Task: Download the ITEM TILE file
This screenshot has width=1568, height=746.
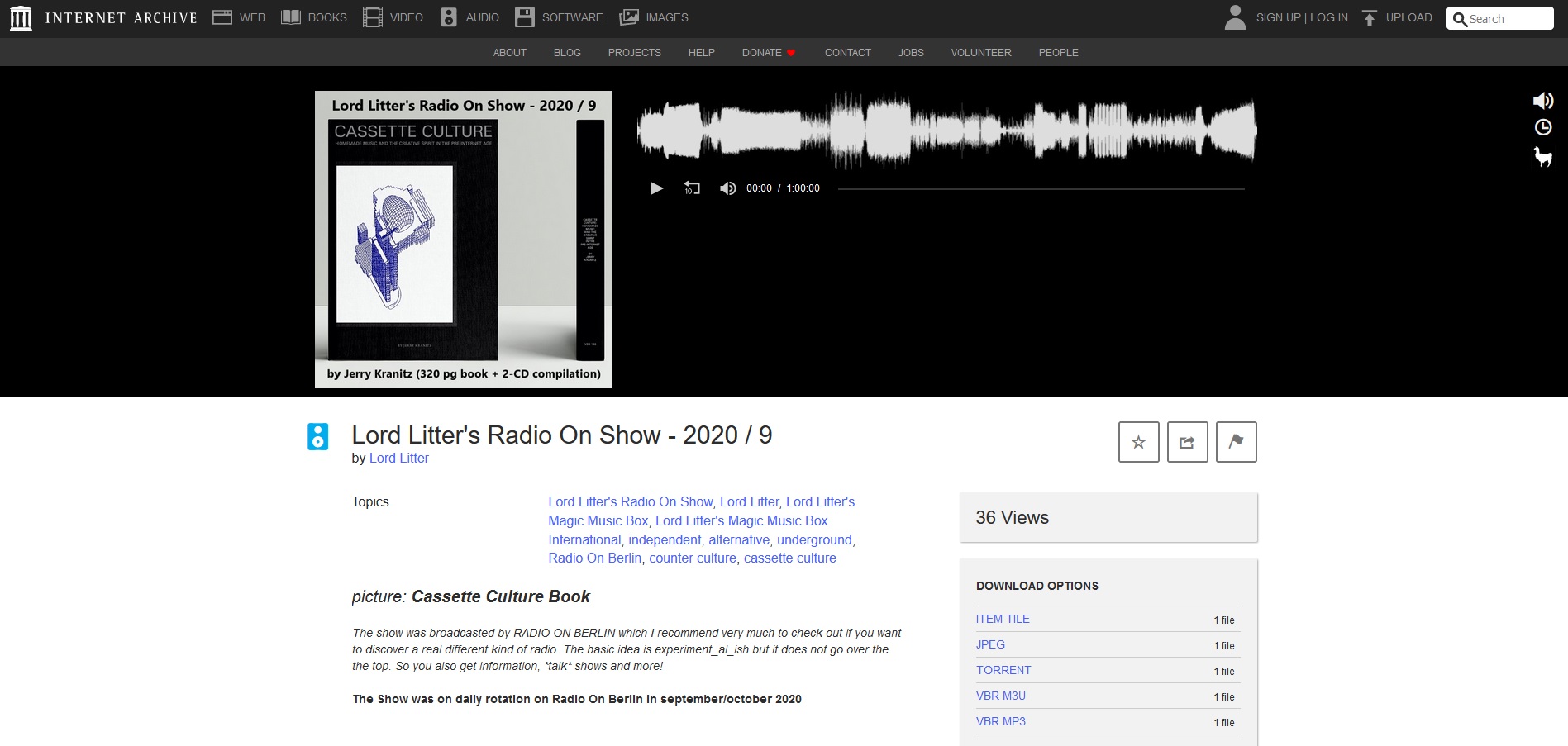Action: [x=1003, y=620]
